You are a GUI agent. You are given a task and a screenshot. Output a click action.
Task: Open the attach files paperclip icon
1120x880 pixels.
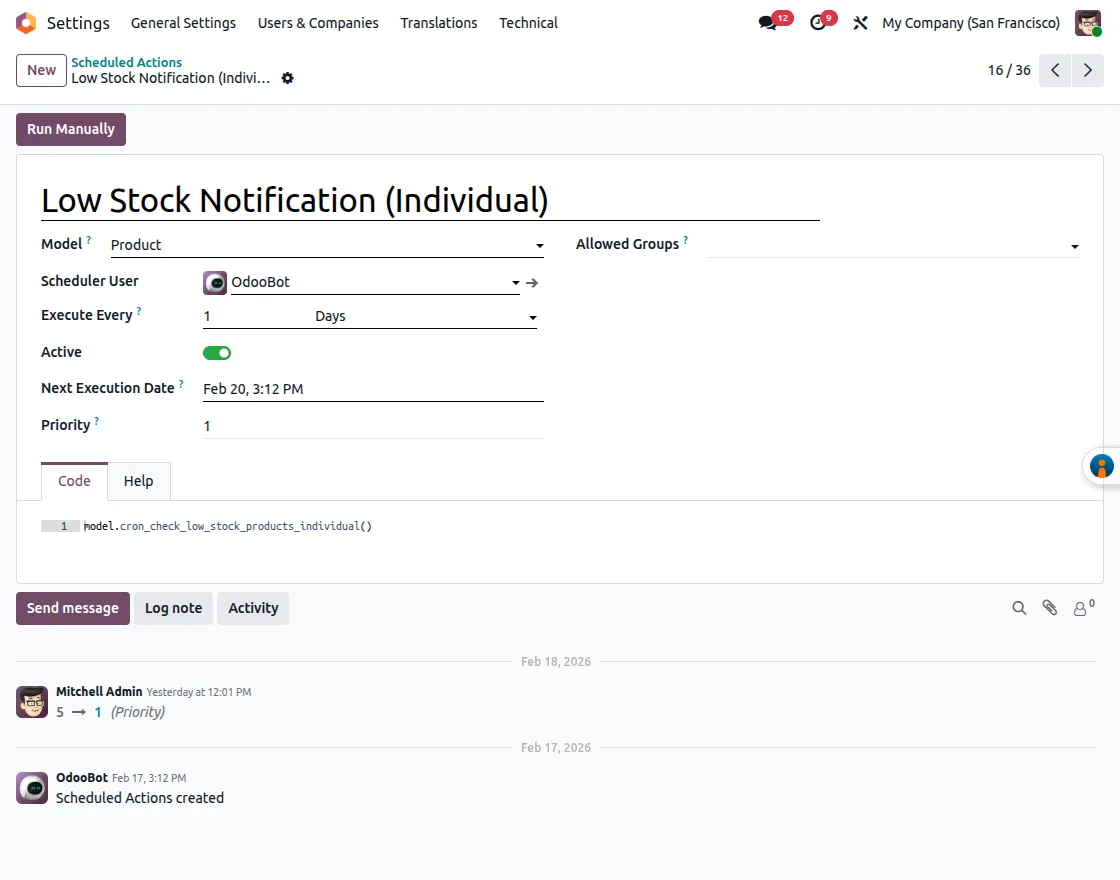pyautogui.click(x=1050, y=608)
